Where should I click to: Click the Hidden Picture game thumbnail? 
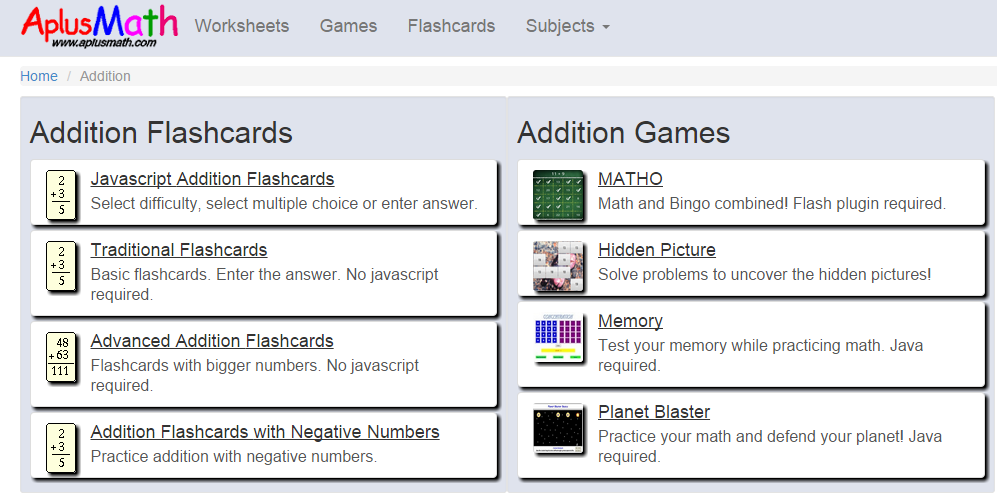click(x=558, y=266)
